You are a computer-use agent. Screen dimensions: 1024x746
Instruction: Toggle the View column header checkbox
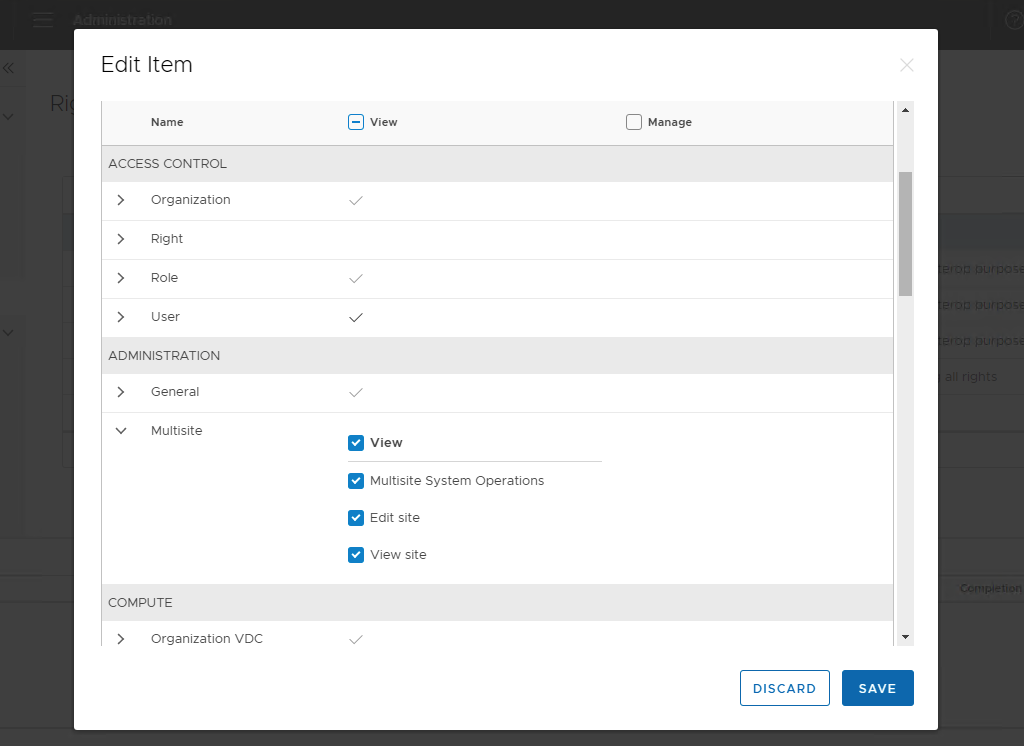pyautogui.click(x=355, y=122)
